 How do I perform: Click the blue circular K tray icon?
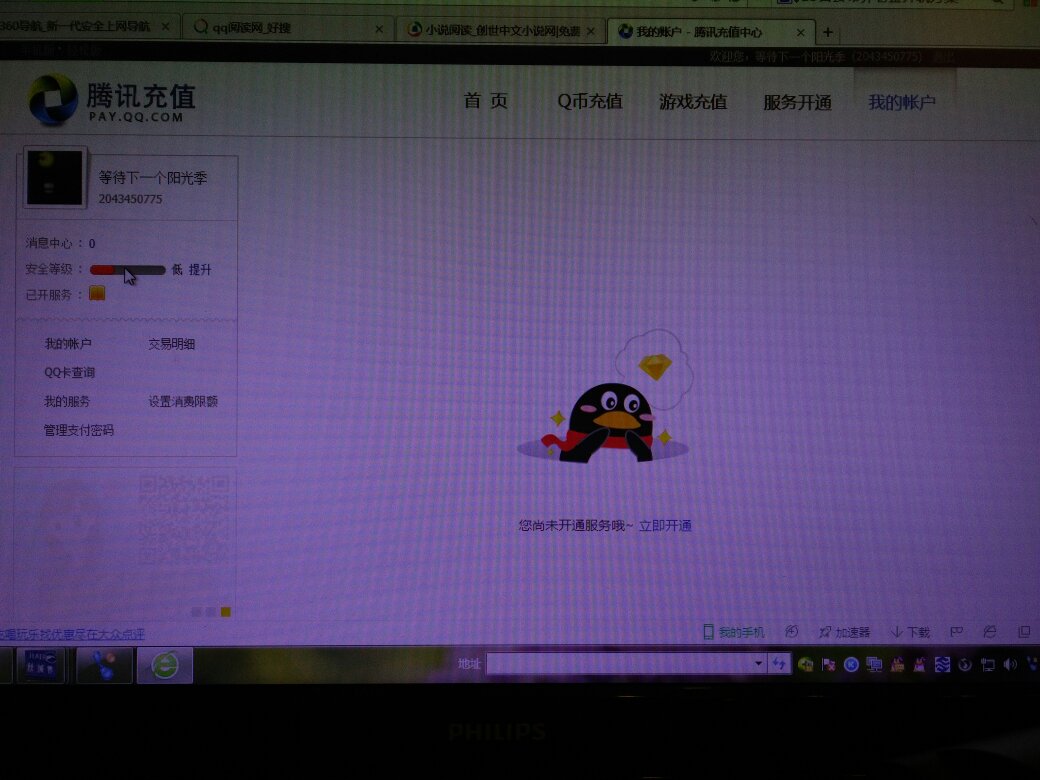pyautogui.click(x=851, y=664)
